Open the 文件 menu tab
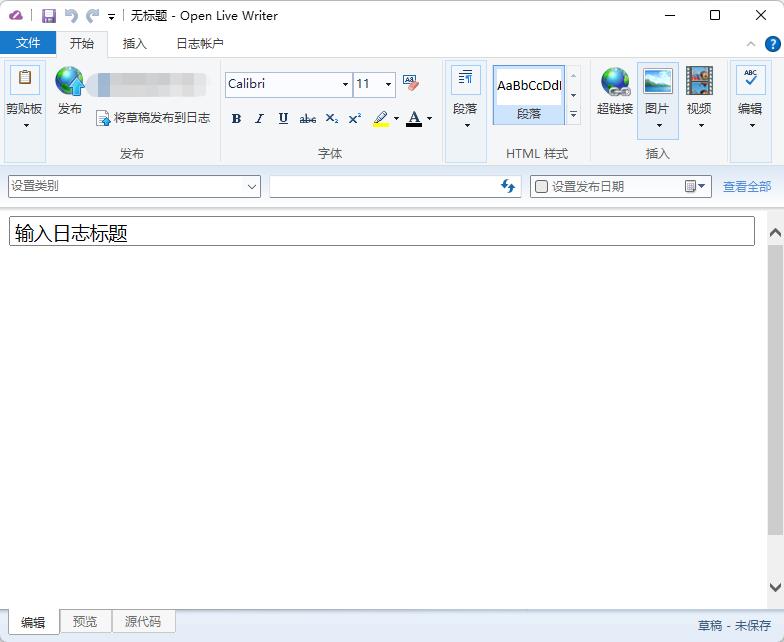The image size is (784, 642). (28, 42)
